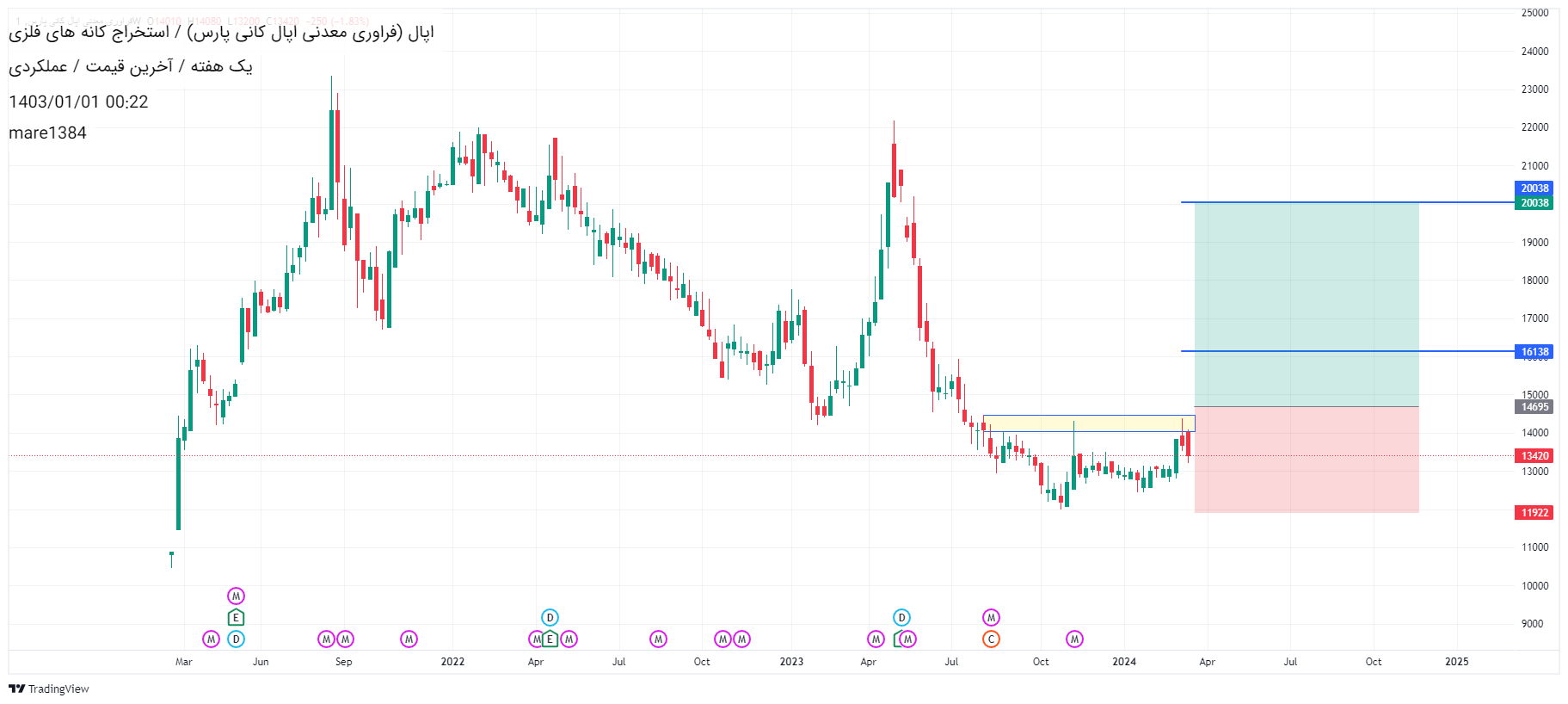Click the 9000 price axis label

coord(1532,624)
